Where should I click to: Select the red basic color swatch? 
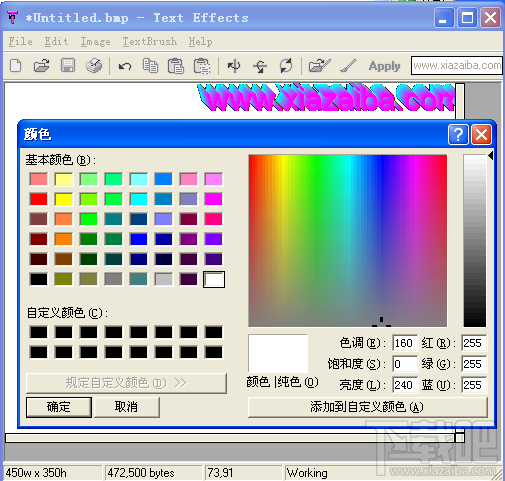click(x=39, y=199)
